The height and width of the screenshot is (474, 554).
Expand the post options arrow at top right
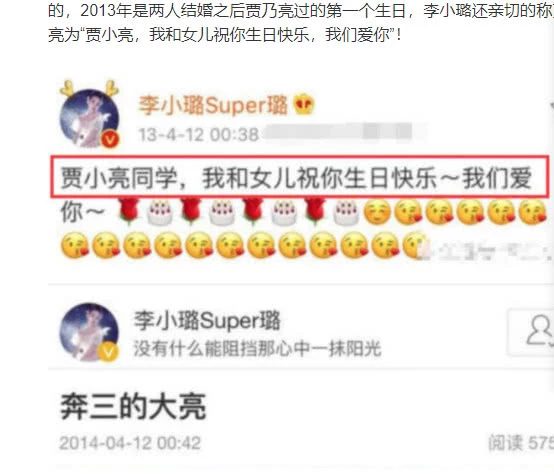point(552,105)
